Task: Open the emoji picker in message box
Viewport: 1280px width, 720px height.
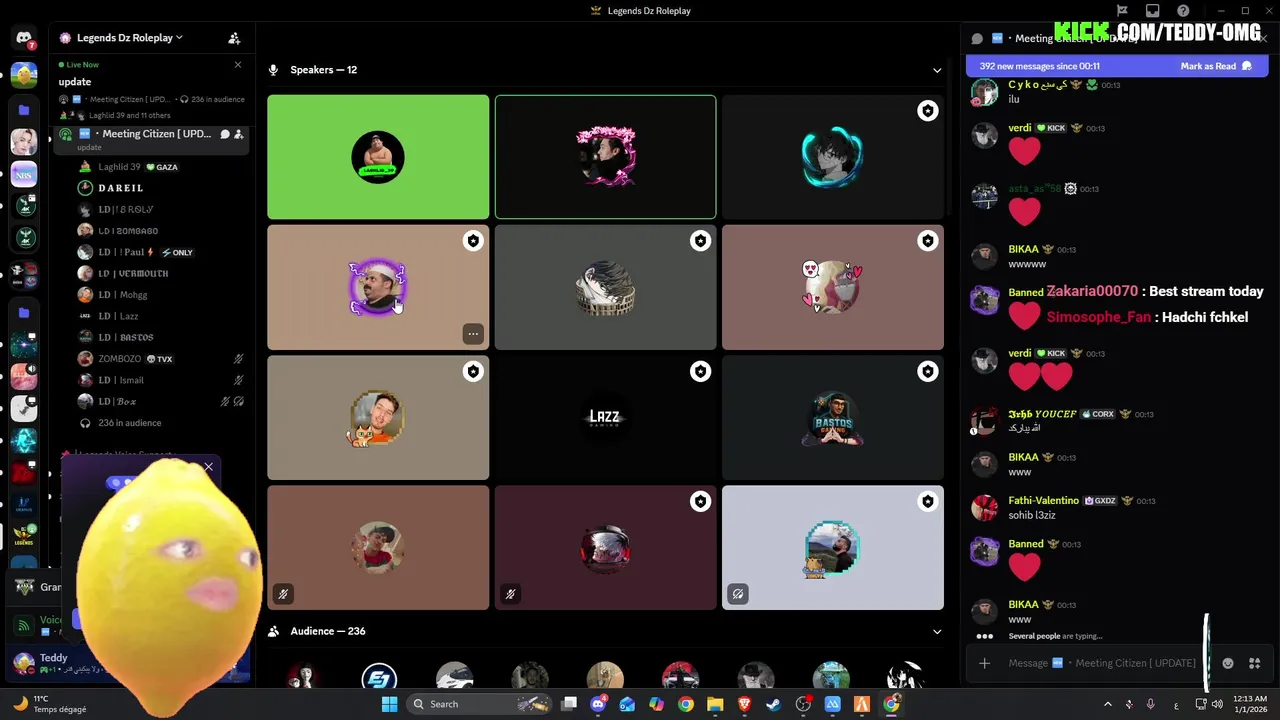Action: [1228, 663]
